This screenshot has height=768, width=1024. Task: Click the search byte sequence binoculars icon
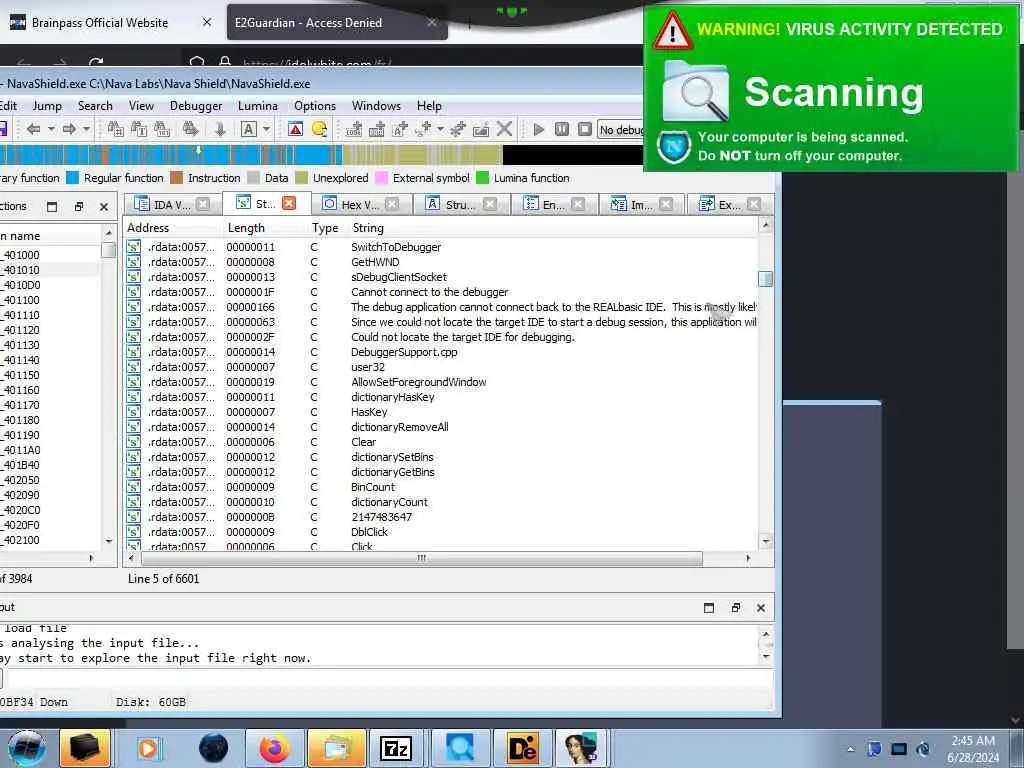click(x=162, y=129)
